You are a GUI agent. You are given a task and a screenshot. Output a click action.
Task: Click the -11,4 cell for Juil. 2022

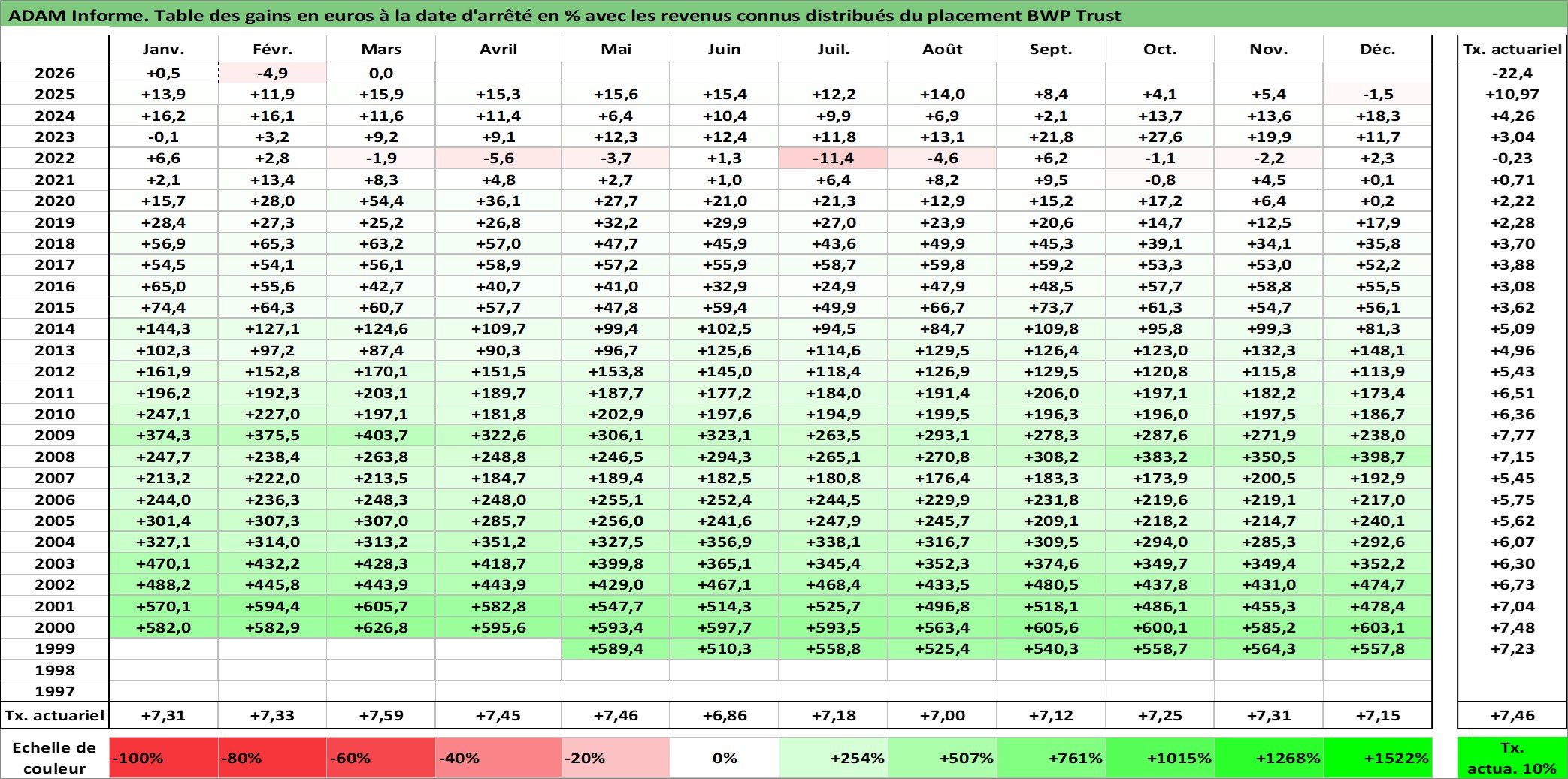[x=834, y=159]
